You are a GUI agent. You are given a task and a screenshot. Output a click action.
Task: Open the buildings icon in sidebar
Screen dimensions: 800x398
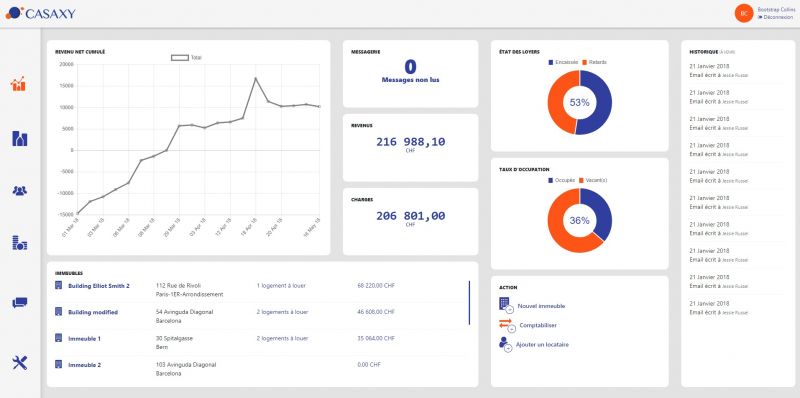19,138
